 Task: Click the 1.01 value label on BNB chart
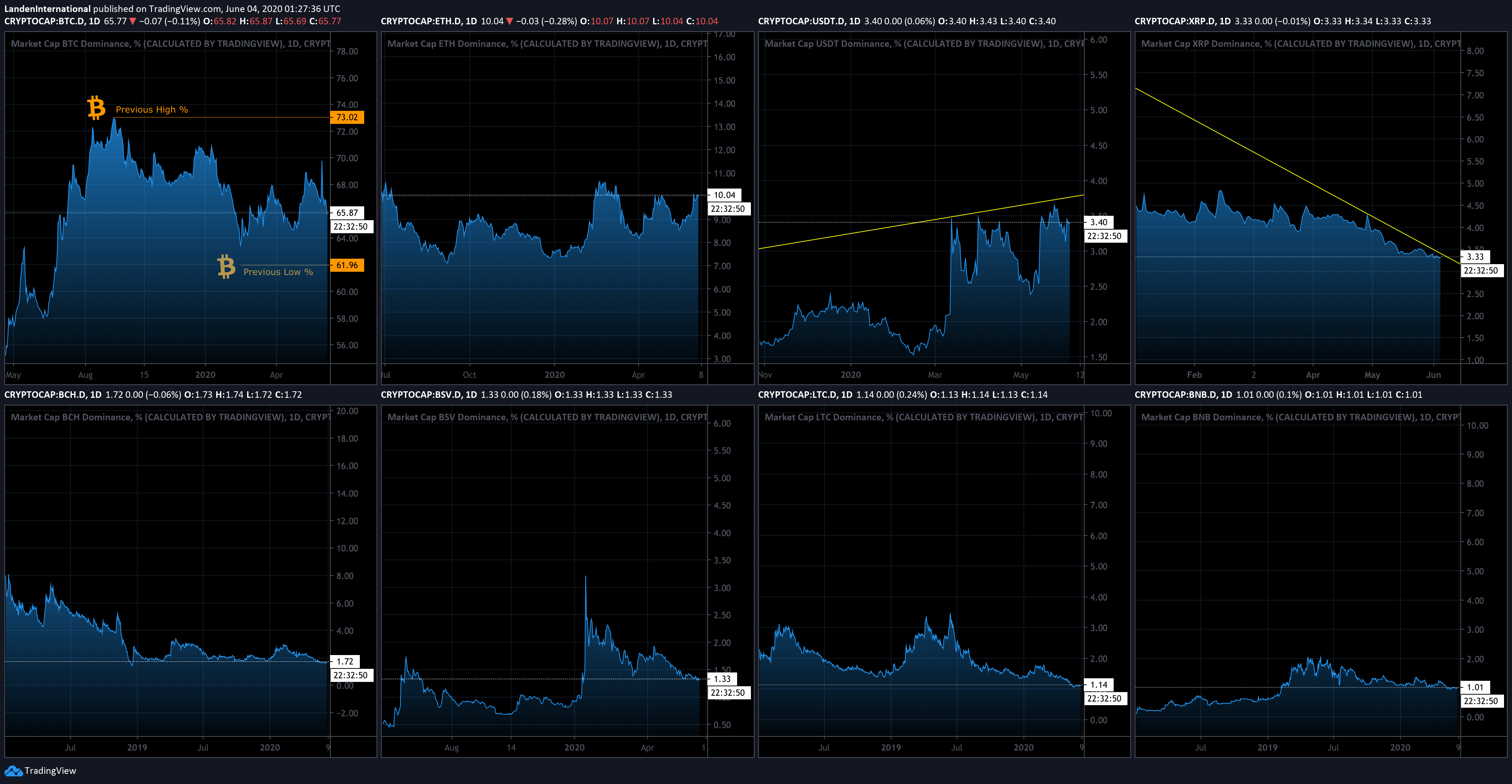click(1475, 687)
